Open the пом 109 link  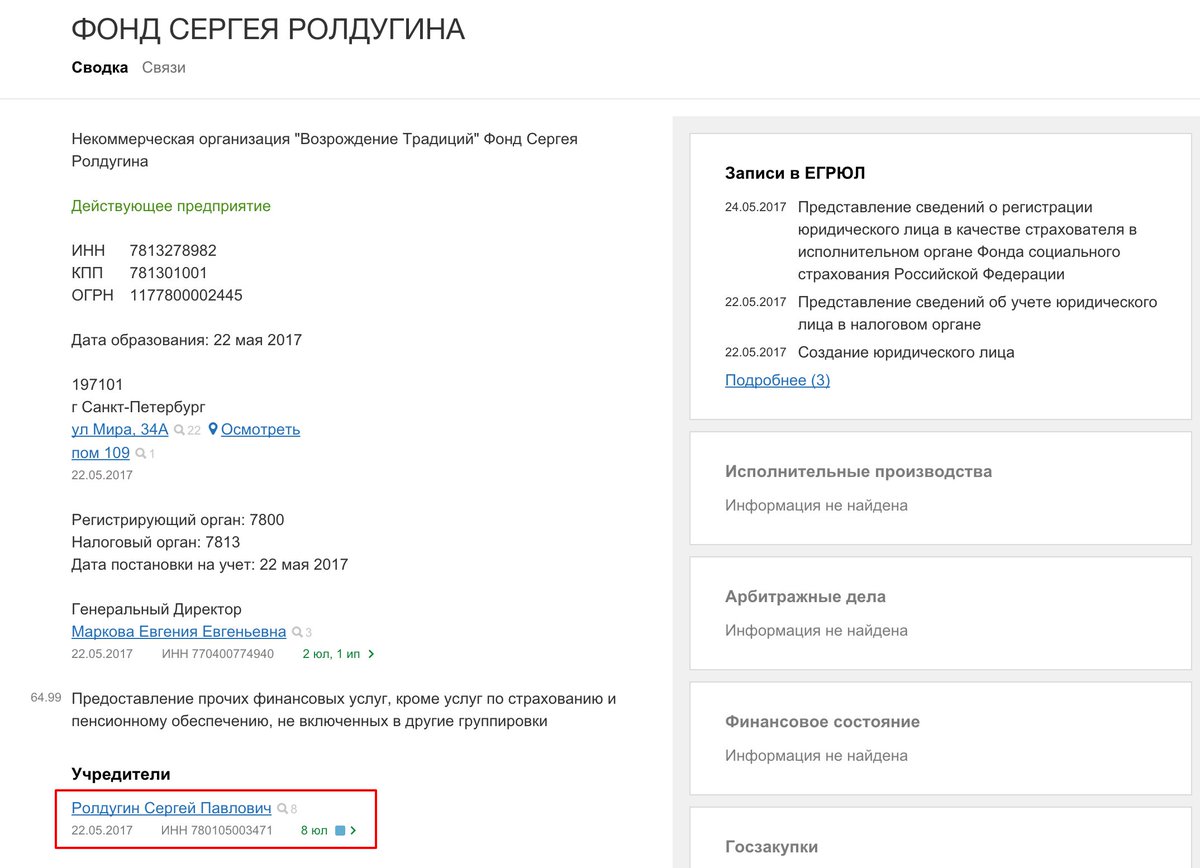pos(101,453)
